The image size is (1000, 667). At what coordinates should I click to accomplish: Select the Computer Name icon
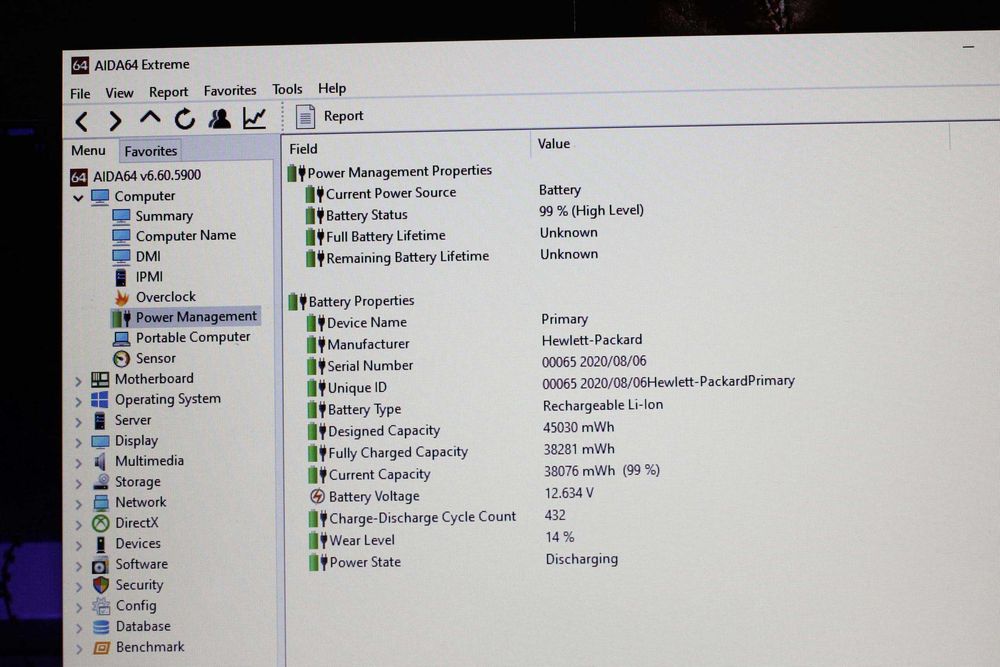[x=121, y=237]
